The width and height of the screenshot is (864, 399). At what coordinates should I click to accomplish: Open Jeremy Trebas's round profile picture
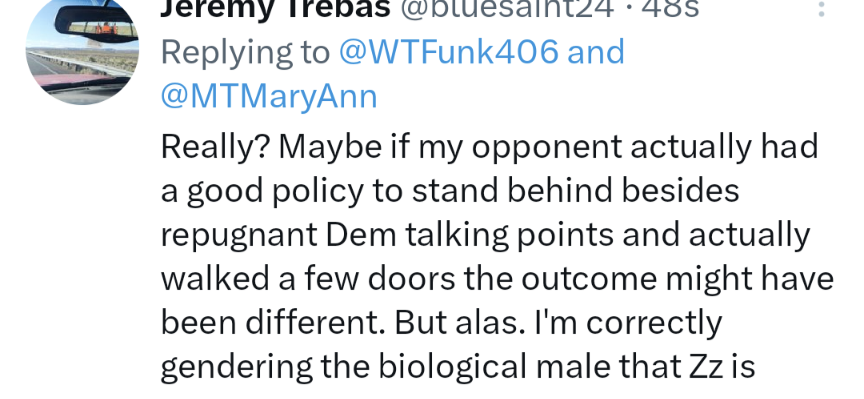[x=82, y=50]
